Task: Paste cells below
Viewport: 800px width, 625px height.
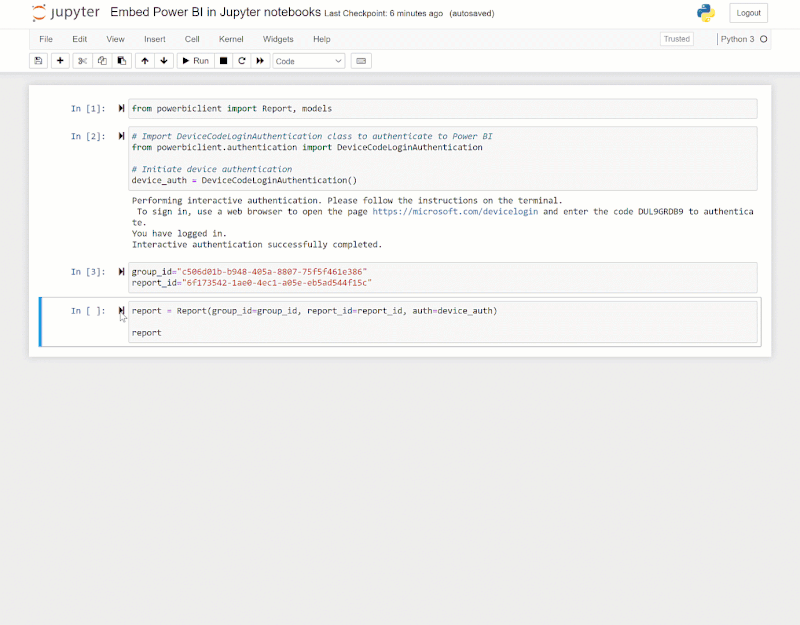Action: (122, 61)
